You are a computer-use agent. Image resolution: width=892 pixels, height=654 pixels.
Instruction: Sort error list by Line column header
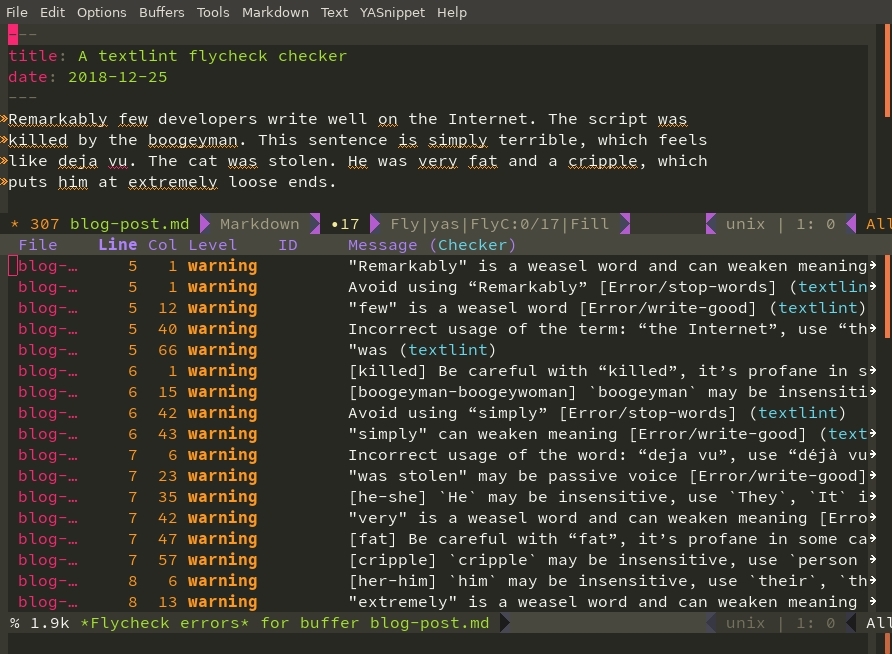[117, 245]
